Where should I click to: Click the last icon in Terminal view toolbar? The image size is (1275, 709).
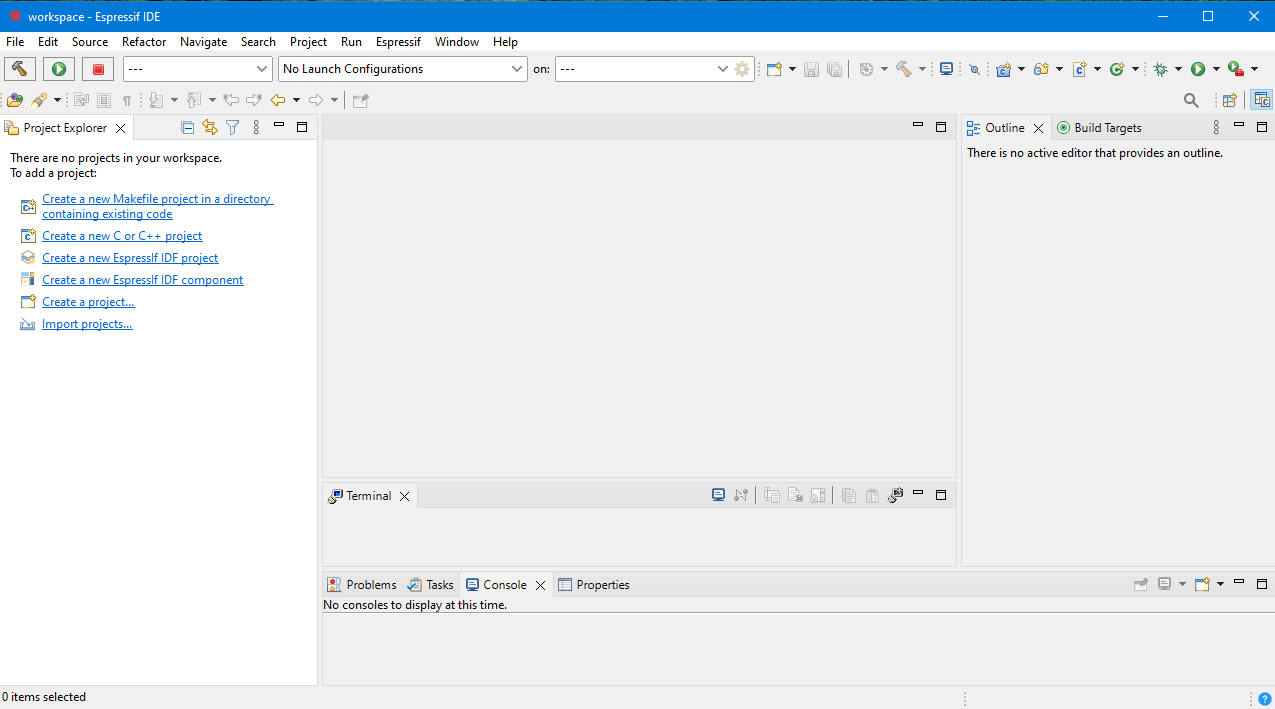(895, 495)
